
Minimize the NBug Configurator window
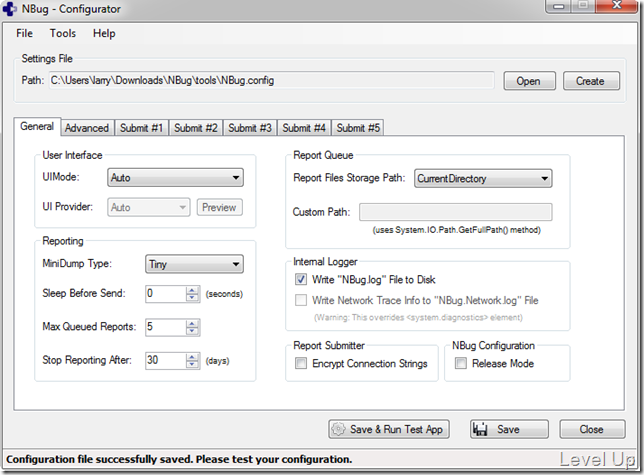[558, 6]
